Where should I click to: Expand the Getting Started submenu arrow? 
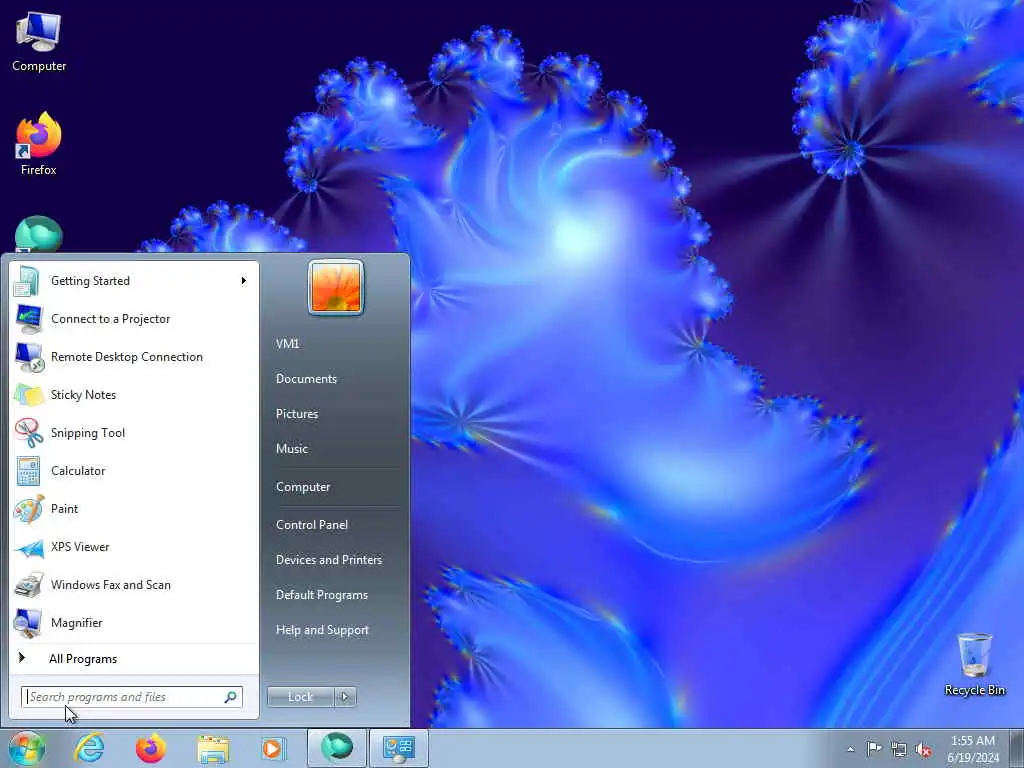tap(244, 281)
